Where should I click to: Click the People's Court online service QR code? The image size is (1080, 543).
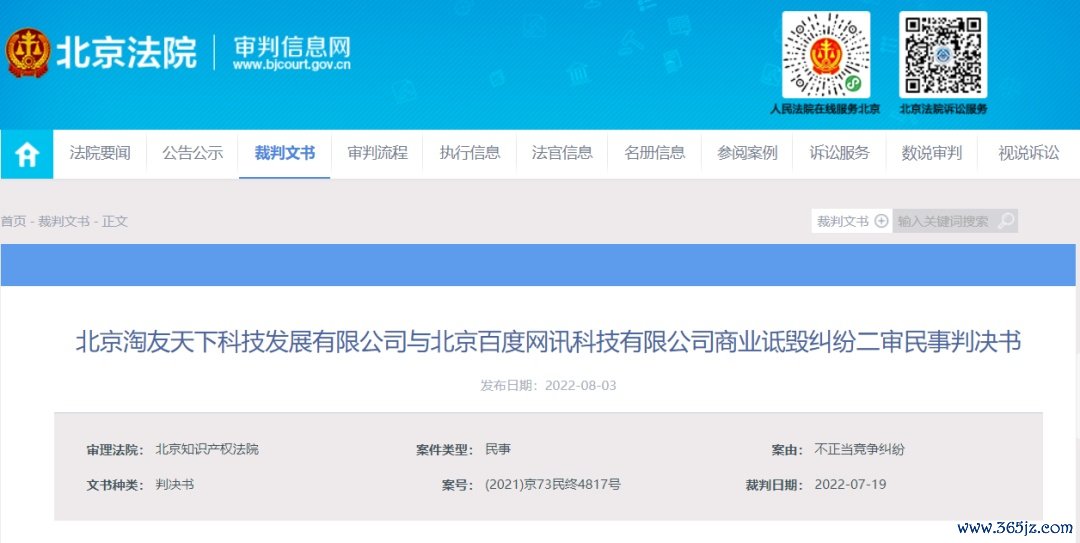point(825,55)
